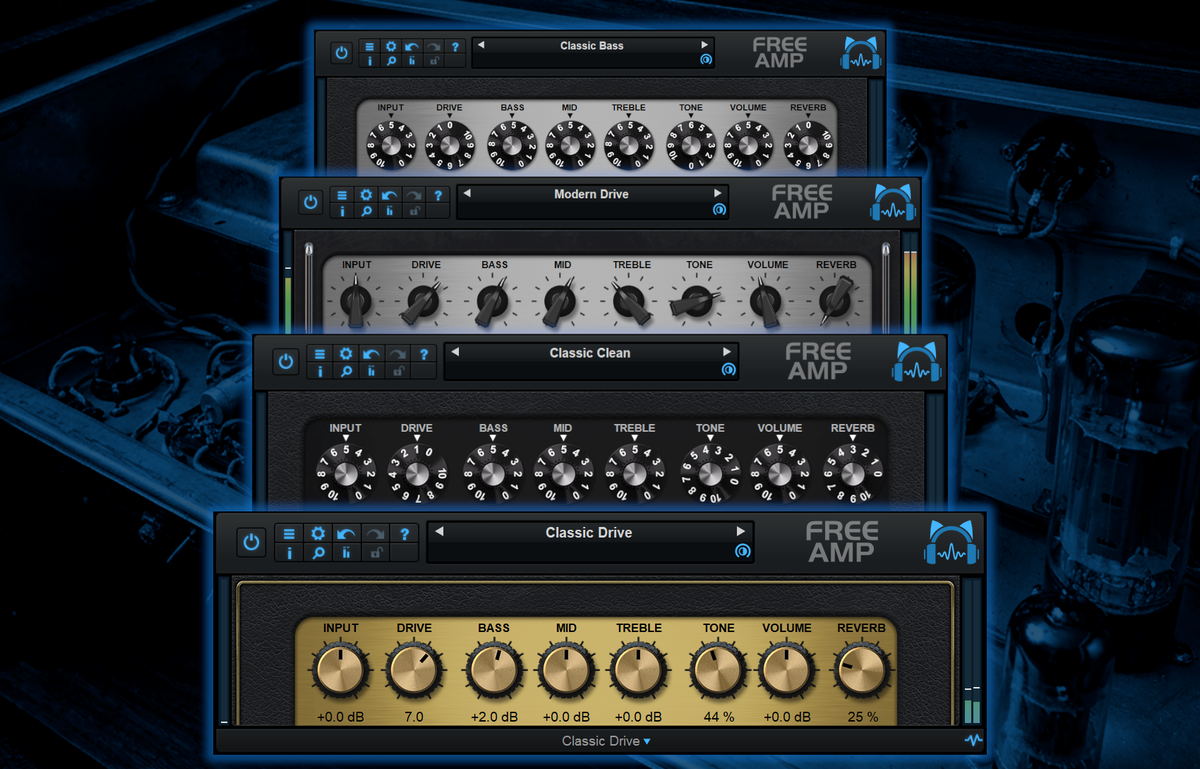Click TREBLE chicken-head knob in Modern Drive amp
The image size is (1200, 769).
[630, 303]
